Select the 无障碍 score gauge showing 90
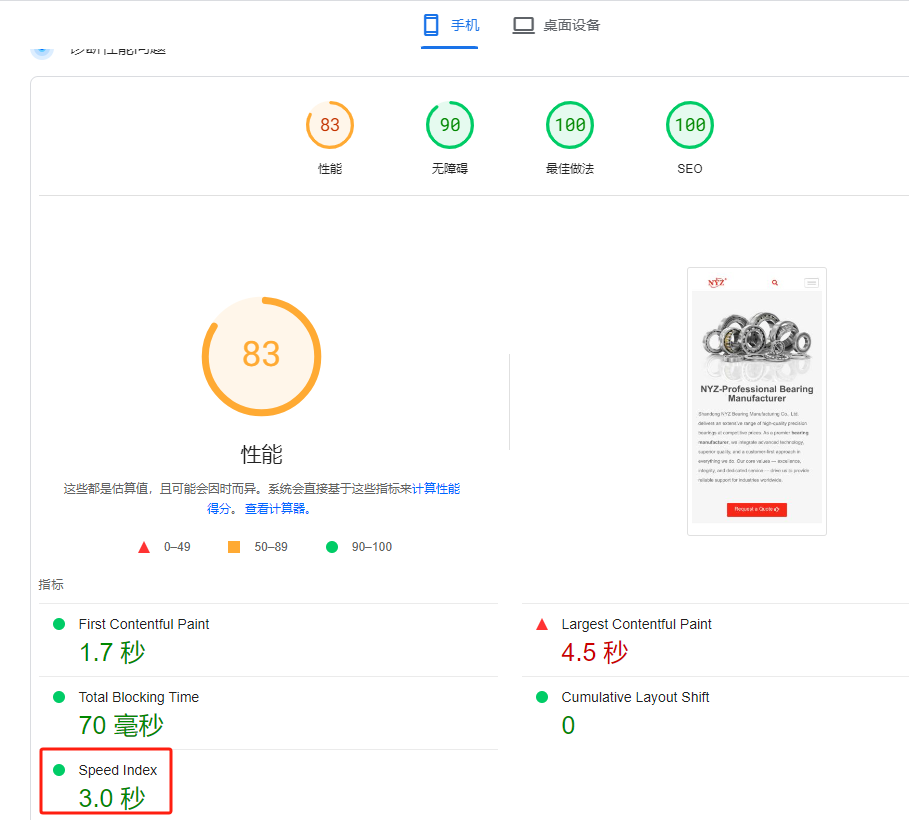 [x=450, y=126]
